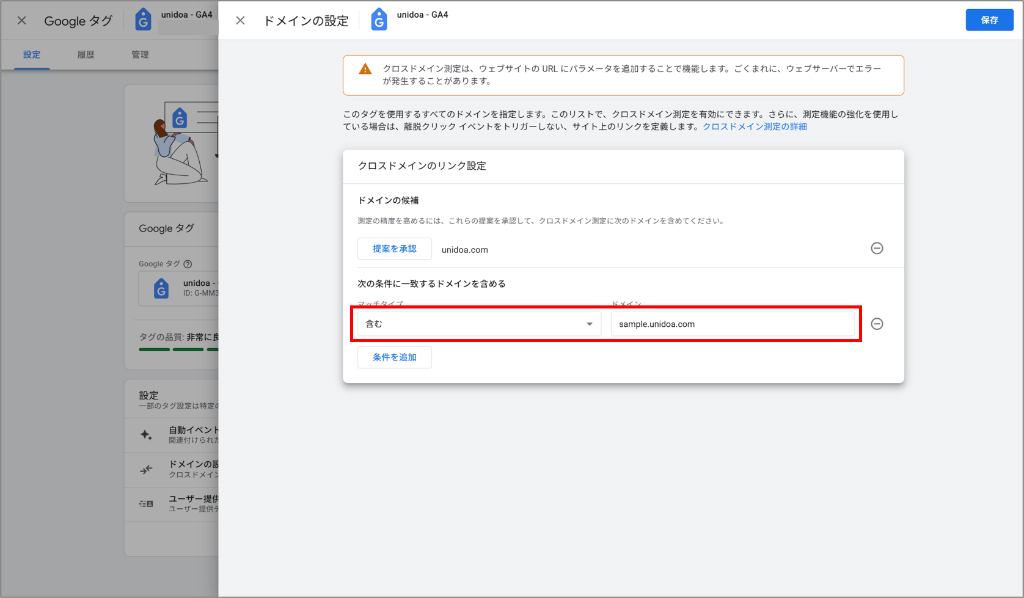Viewport: 1024px width, 598px height.
Task: Open the クロスドメイン測定の詳細 link
Action: pyautogui.click(x=754, y=127)
